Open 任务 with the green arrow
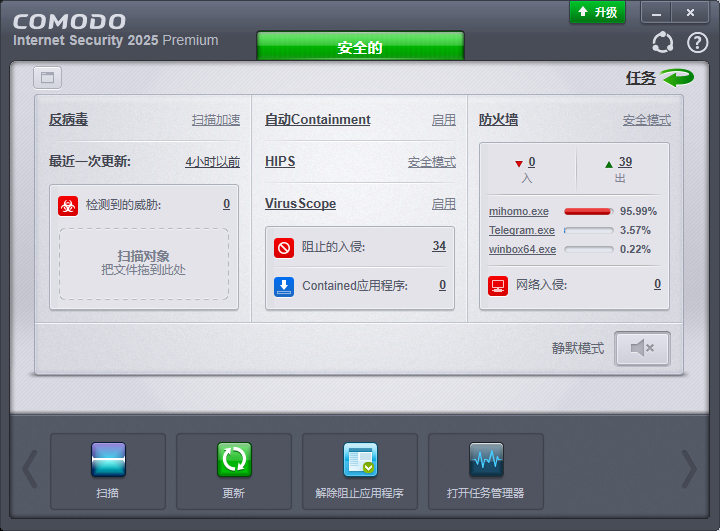Screen dimensions: 720x531 click(x=659, y=78)
